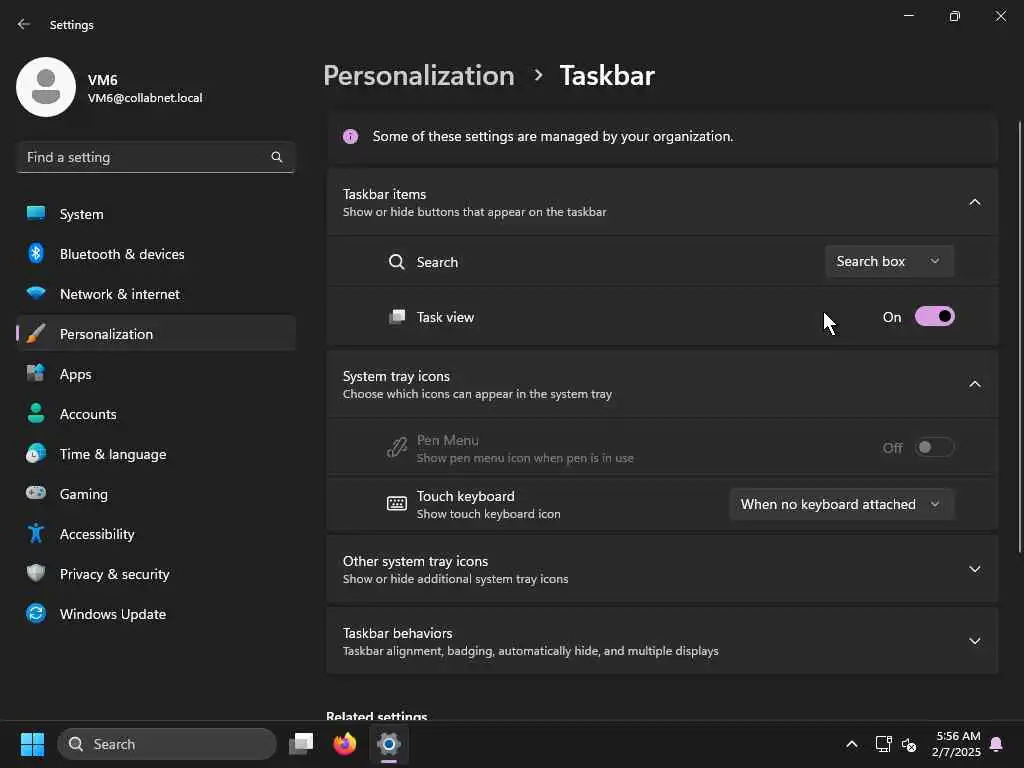Click the back arrow in Settings header
This screenshot has width=1024, height=768.
point(24,25)
